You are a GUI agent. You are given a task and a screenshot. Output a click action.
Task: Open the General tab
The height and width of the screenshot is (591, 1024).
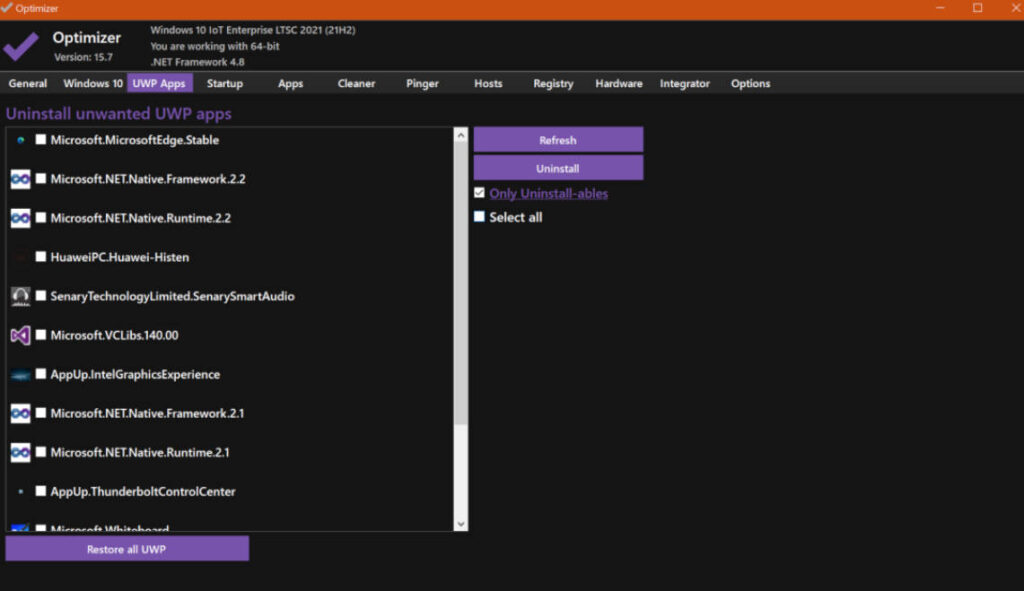27,84
